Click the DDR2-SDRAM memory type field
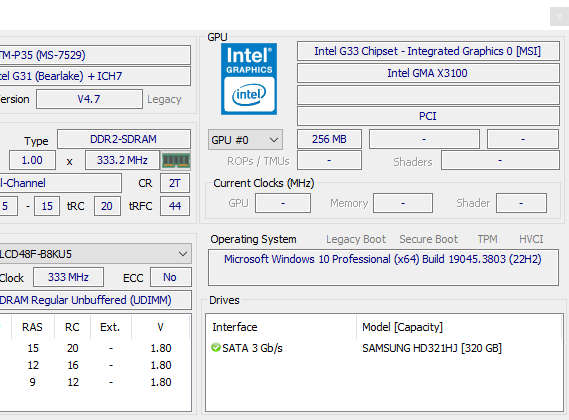 pyautogui.click(x=124, y=139)
